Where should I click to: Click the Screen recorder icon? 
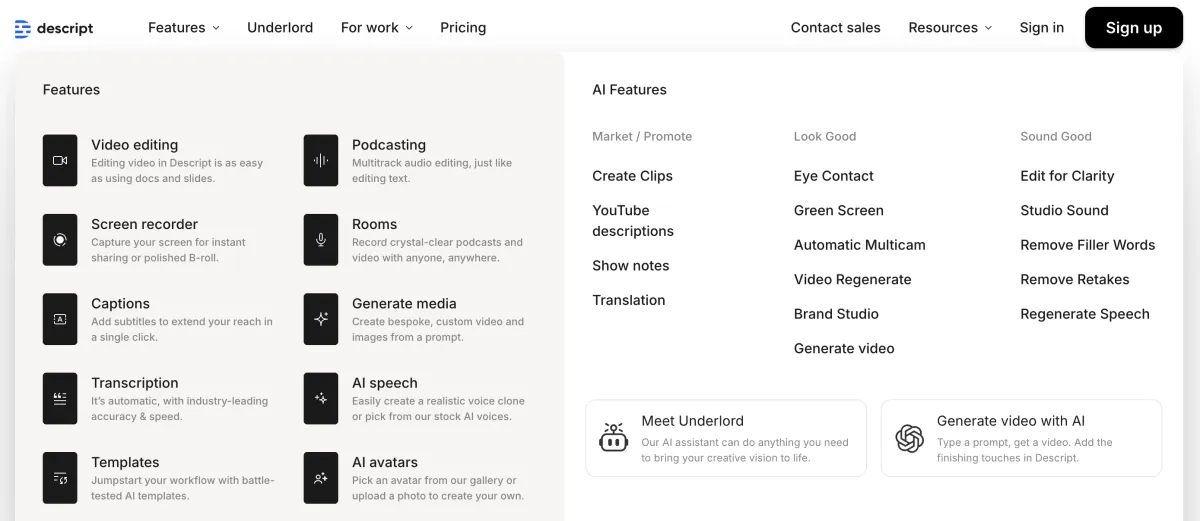click(60, 240)
